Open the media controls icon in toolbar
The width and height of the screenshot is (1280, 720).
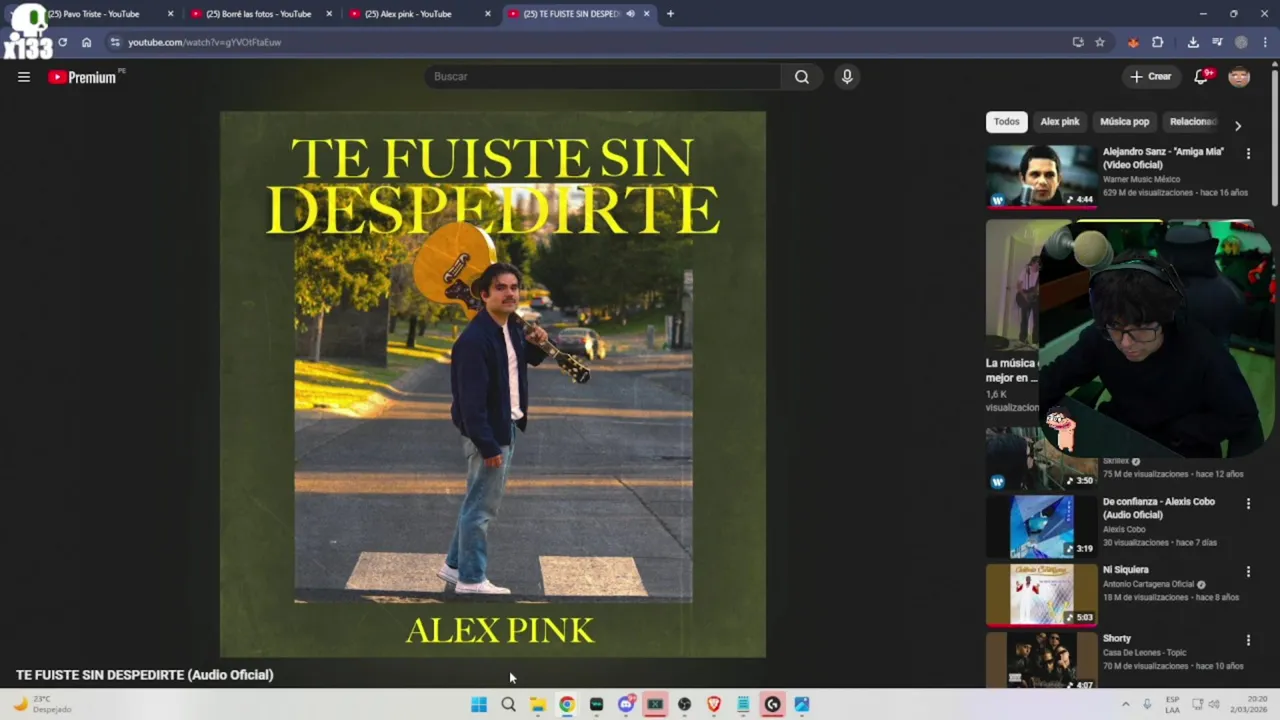1217,42
